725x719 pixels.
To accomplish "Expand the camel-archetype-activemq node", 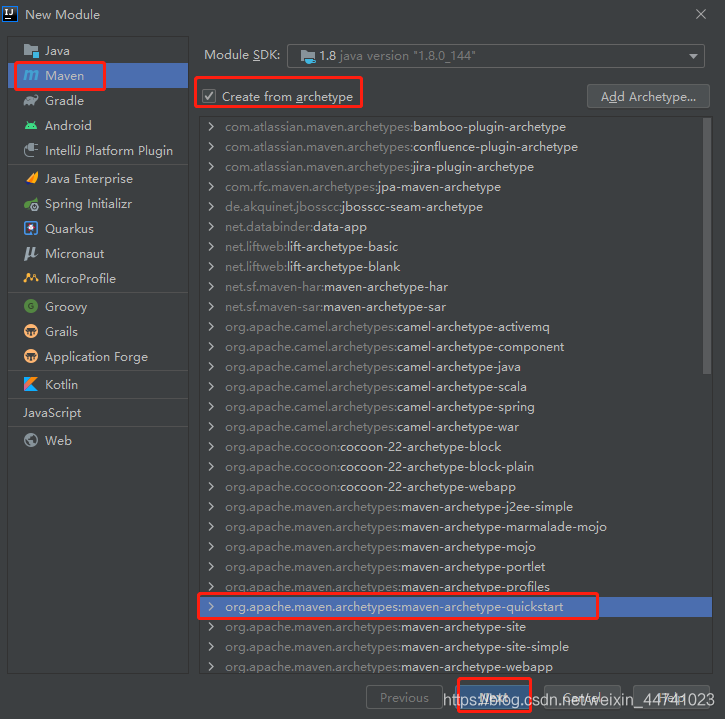I will click(211, 326).
